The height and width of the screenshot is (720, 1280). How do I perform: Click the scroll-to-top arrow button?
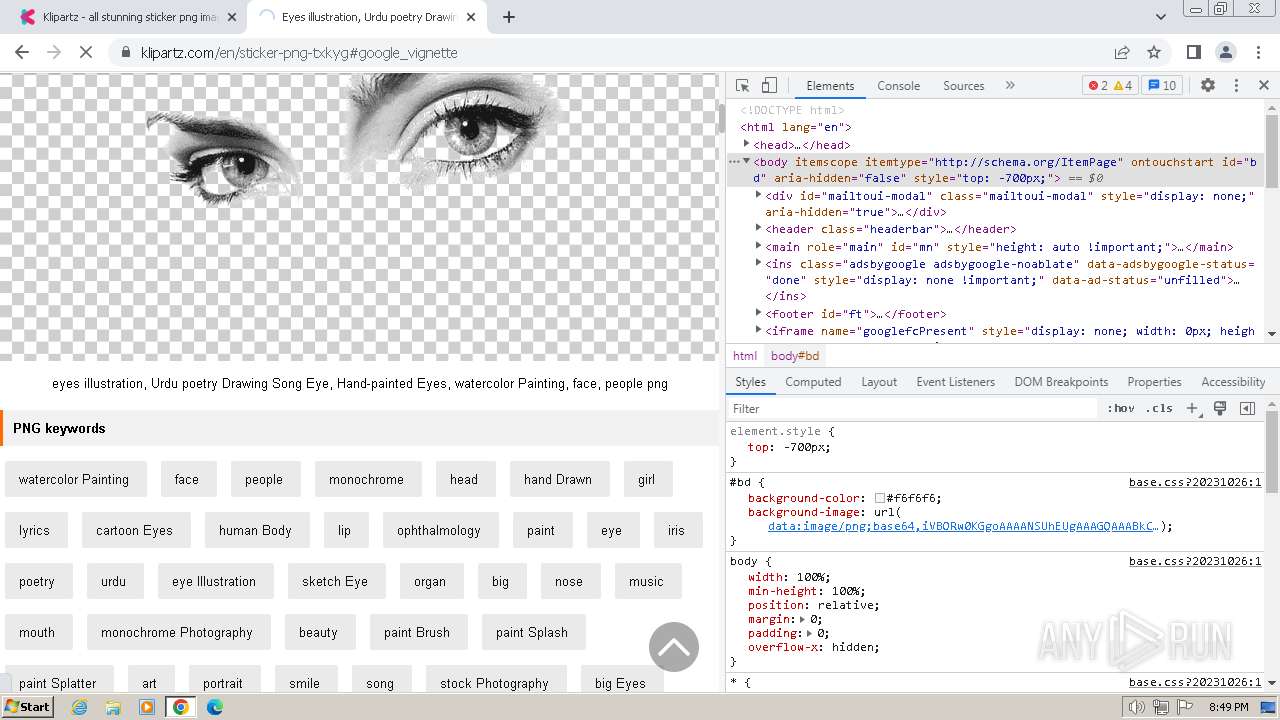tap(674, 647)
